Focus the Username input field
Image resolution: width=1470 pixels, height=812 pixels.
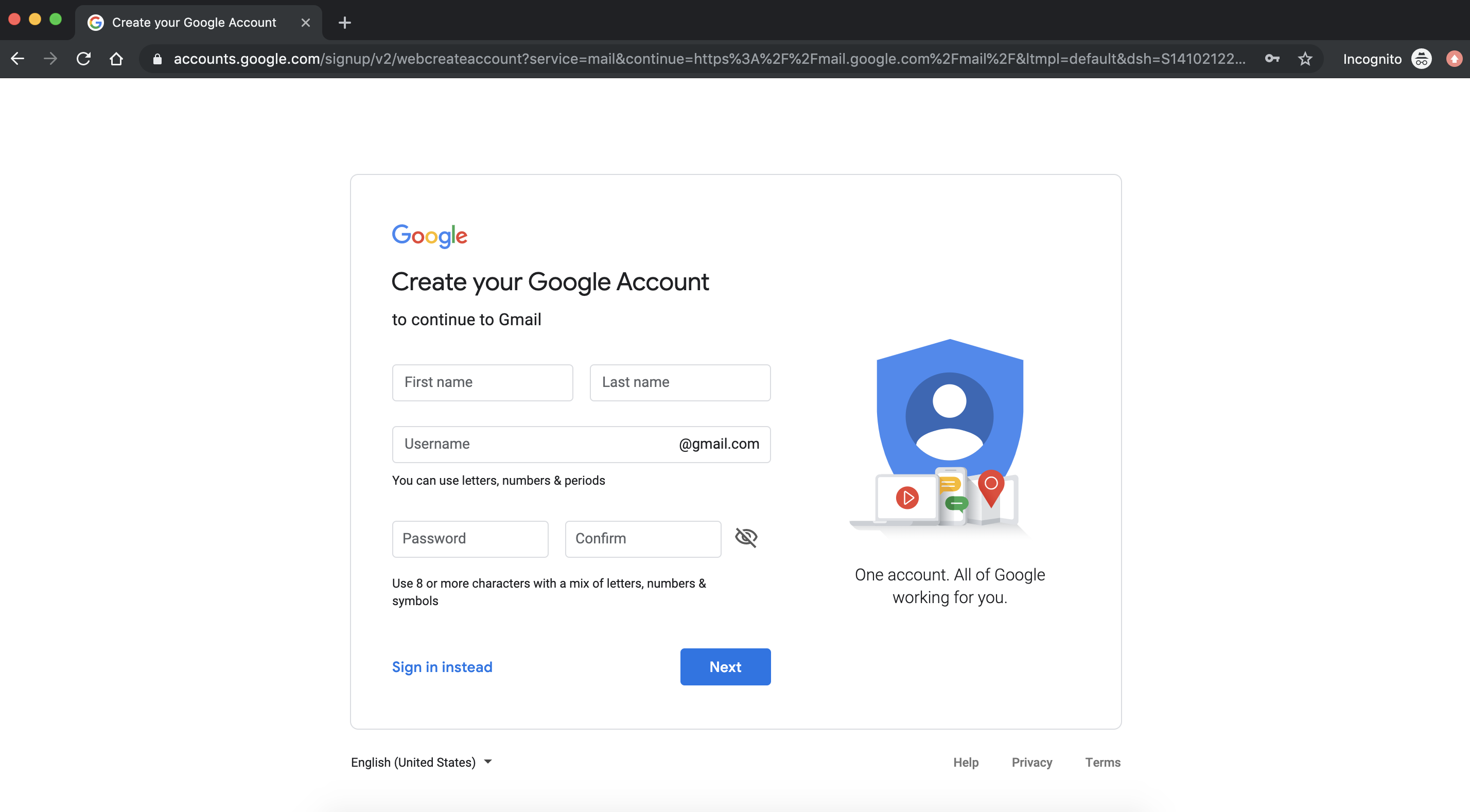click(582, 445)
